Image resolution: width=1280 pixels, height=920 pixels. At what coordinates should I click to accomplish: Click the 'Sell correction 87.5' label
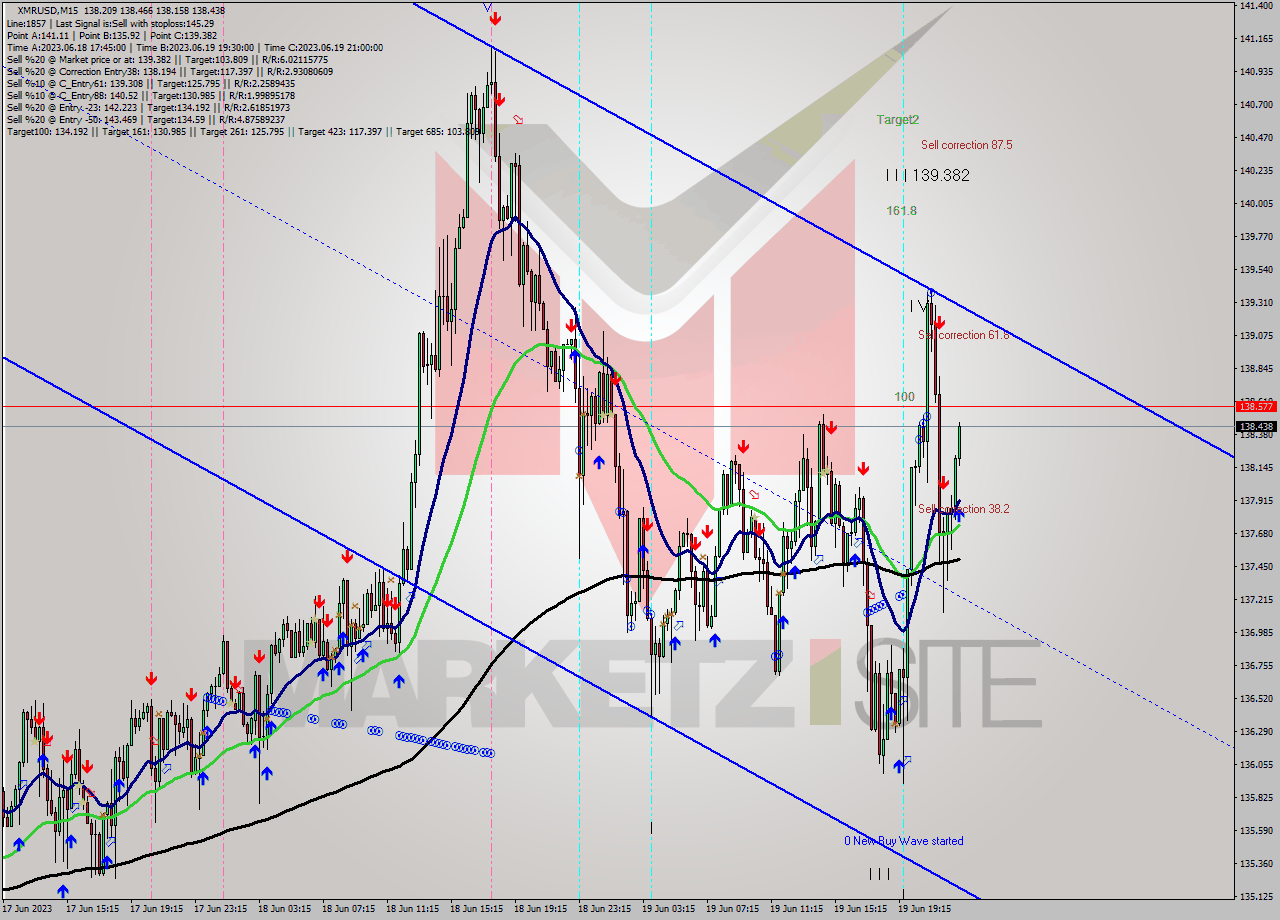967,145
